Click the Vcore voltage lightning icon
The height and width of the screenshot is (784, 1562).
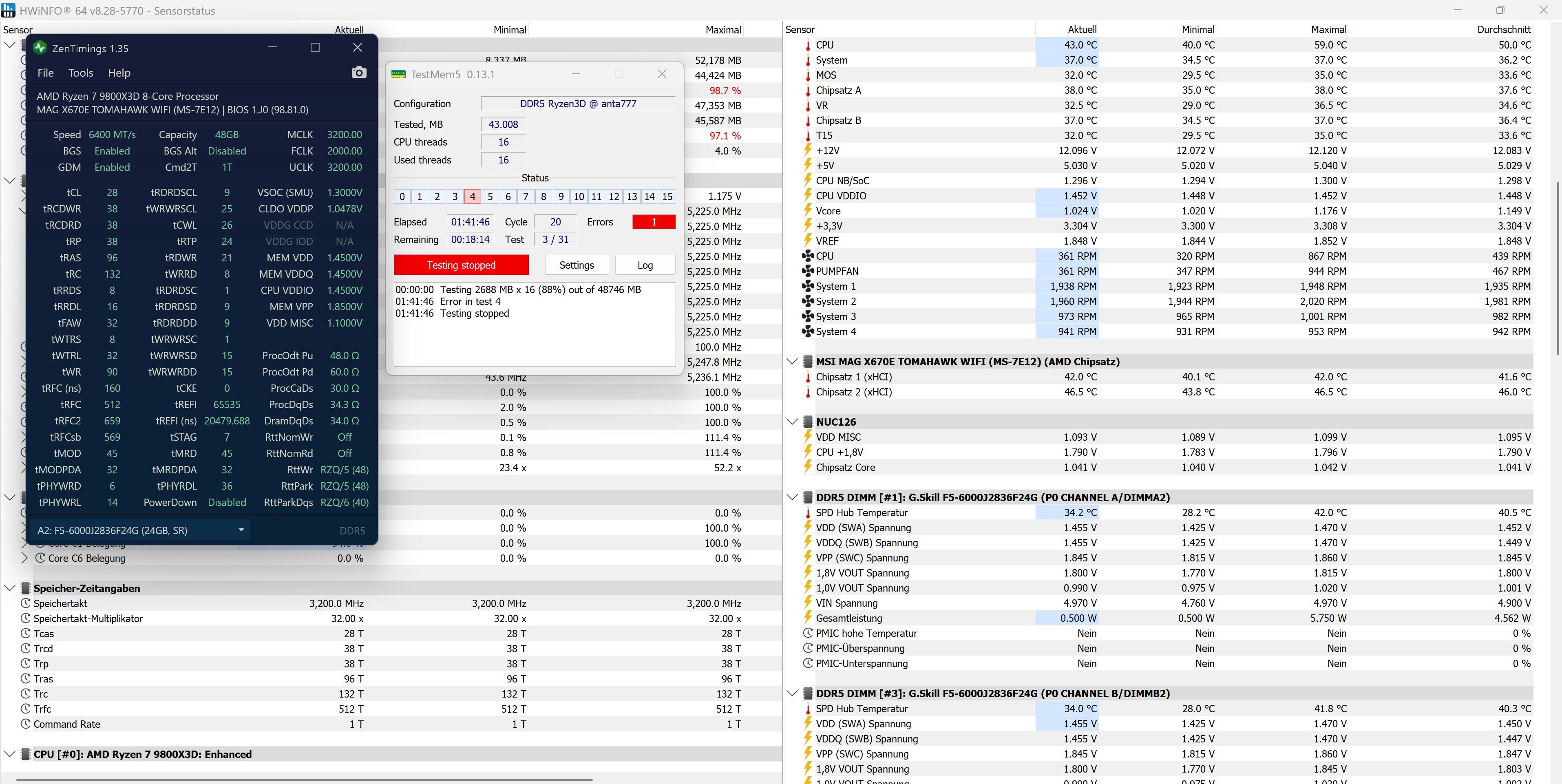coord(808,210)
